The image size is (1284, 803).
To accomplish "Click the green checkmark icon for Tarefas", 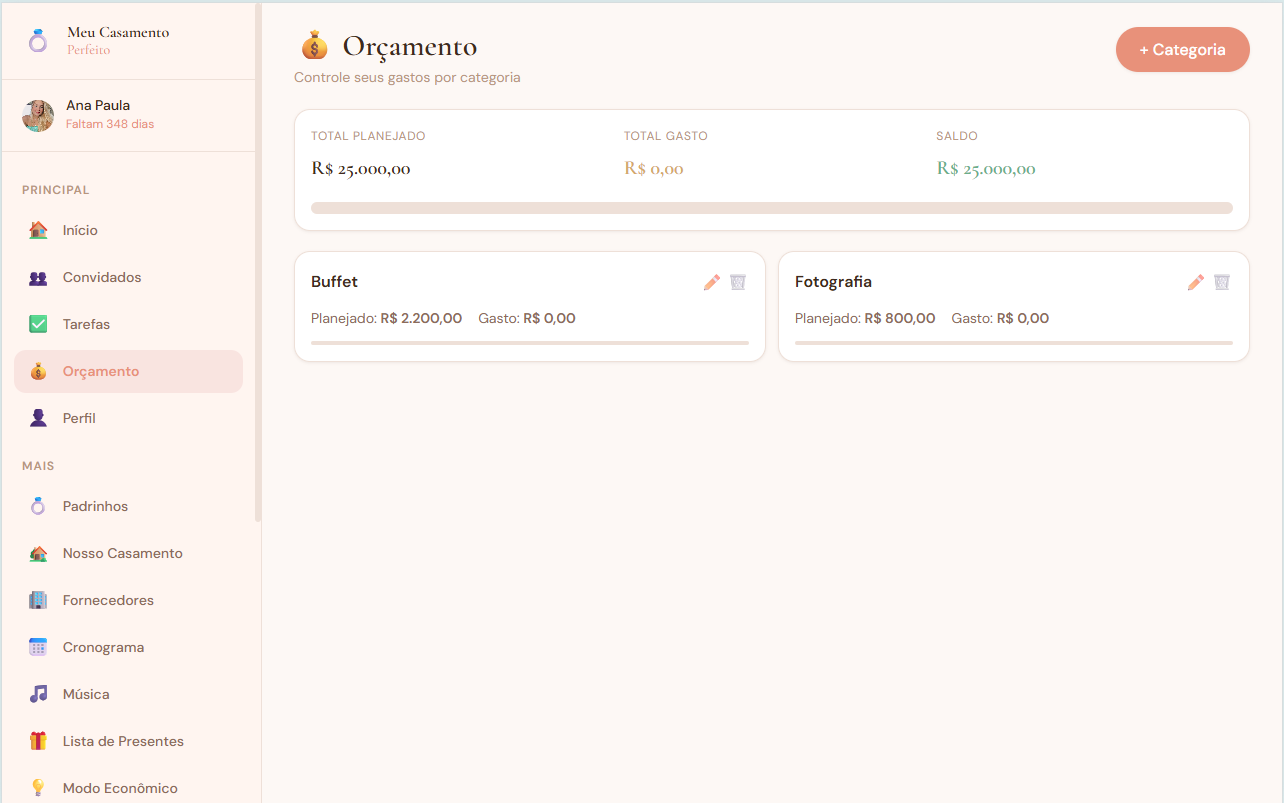I will tap(38, 324).
